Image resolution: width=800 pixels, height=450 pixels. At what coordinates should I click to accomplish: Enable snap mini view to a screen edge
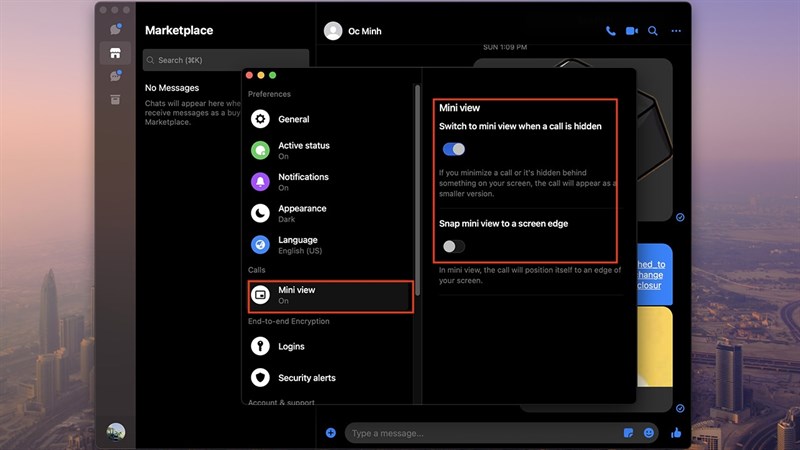pos(454,246)
